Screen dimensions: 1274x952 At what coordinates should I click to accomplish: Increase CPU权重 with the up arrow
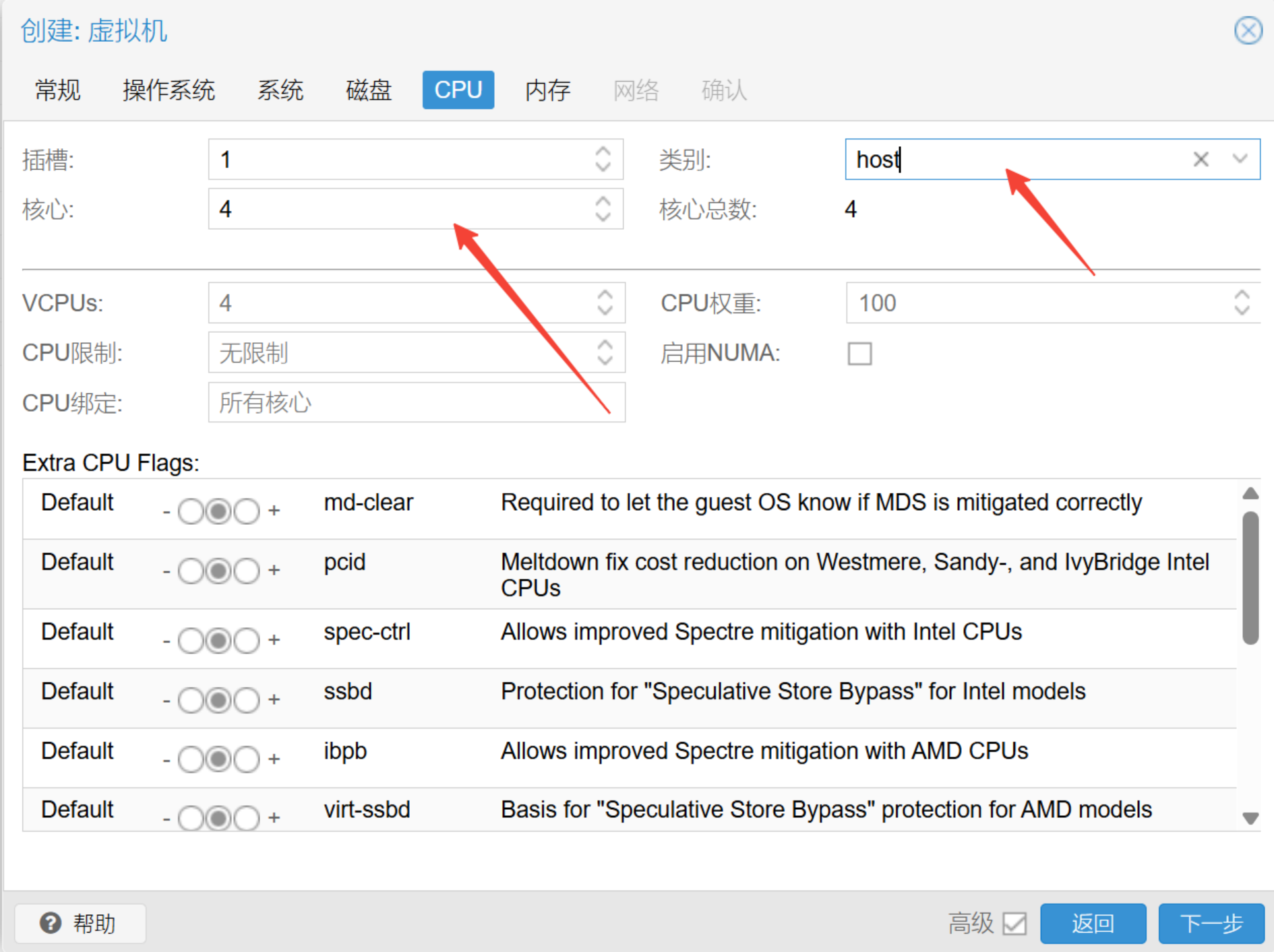[x=1242, y=295]
